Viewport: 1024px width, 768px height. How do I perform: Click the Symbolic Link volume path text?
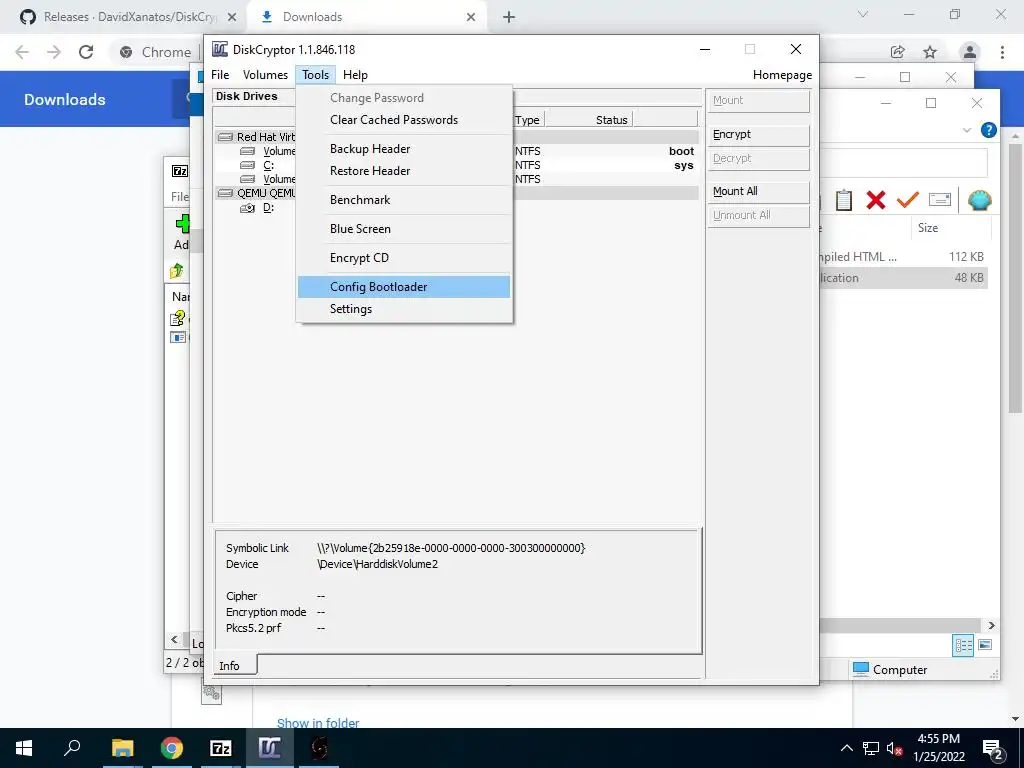coord(451,548)
